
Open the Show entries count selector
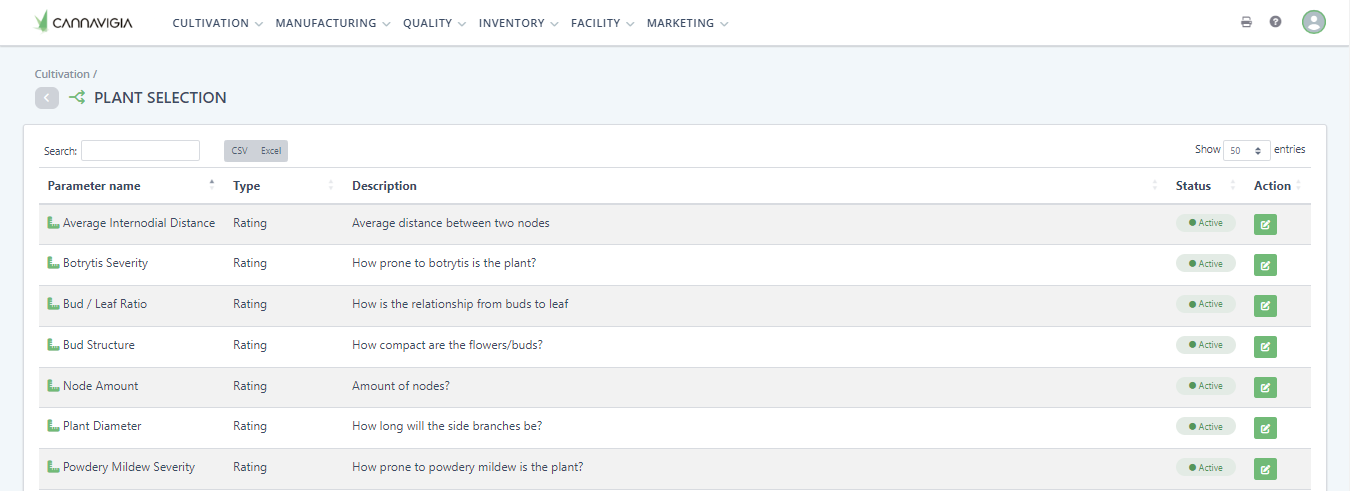(1247, 150)
